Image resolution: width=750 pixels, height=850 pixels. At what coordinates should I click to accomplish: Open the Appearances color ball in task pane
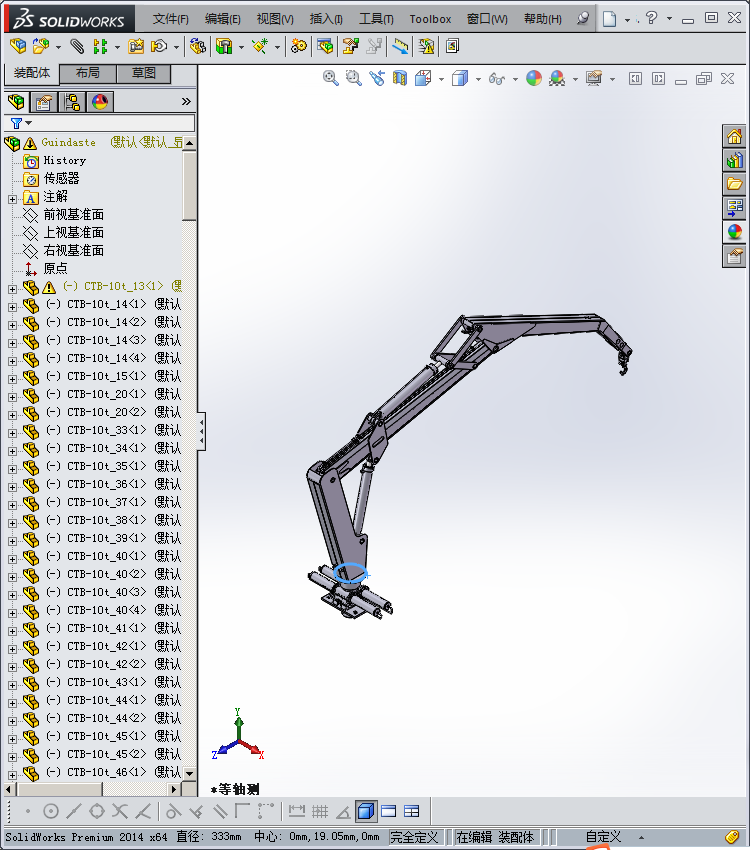pyautogui.click(x=735, y=232)
